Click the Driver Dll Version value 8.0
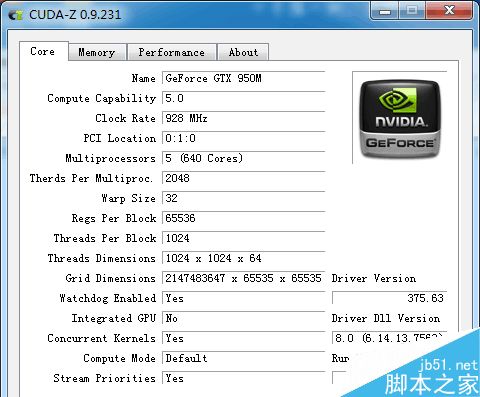The height and width of the screenshot is (397, 480). point(389,338)
